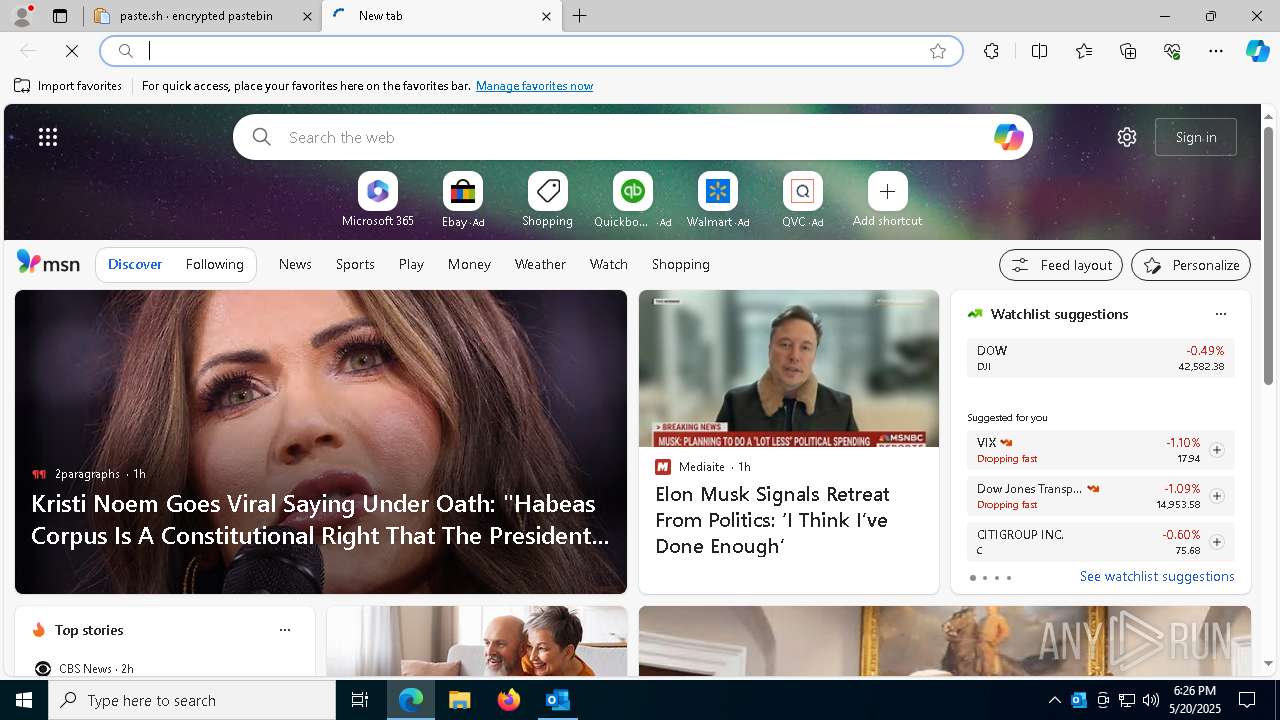The width and height of the screenshot is (1280, 720).
Task: Select the Discover feed tab
Action: coord(135,264)
